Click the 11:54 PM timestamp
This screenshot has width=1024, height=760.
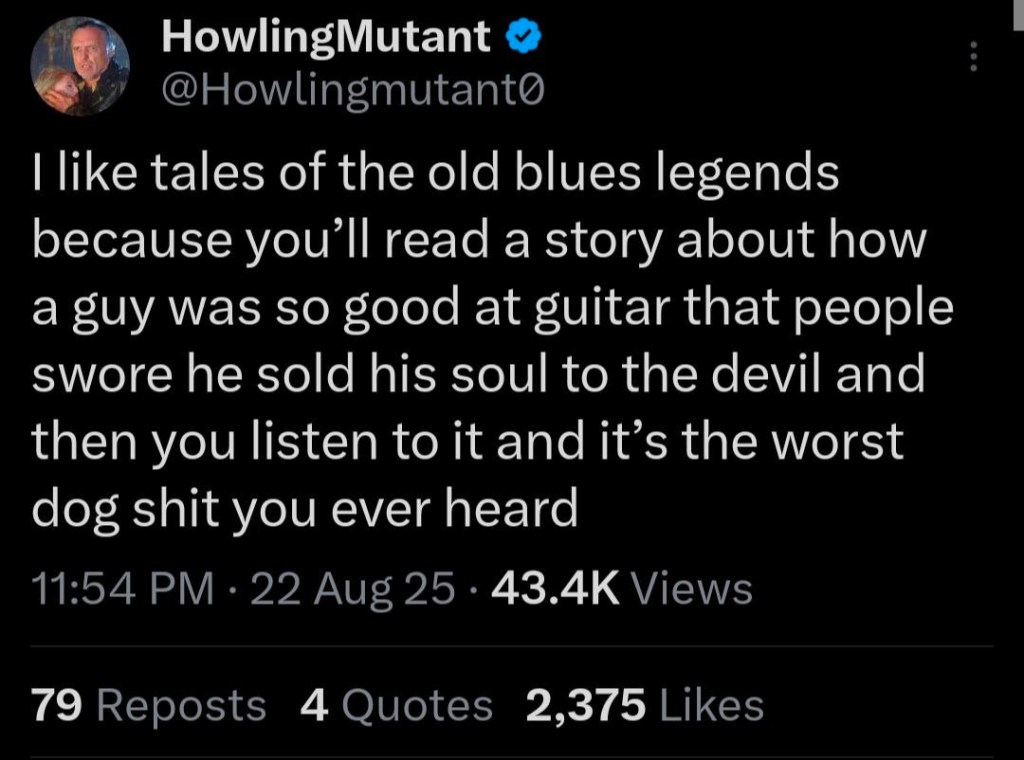[124, 588]
